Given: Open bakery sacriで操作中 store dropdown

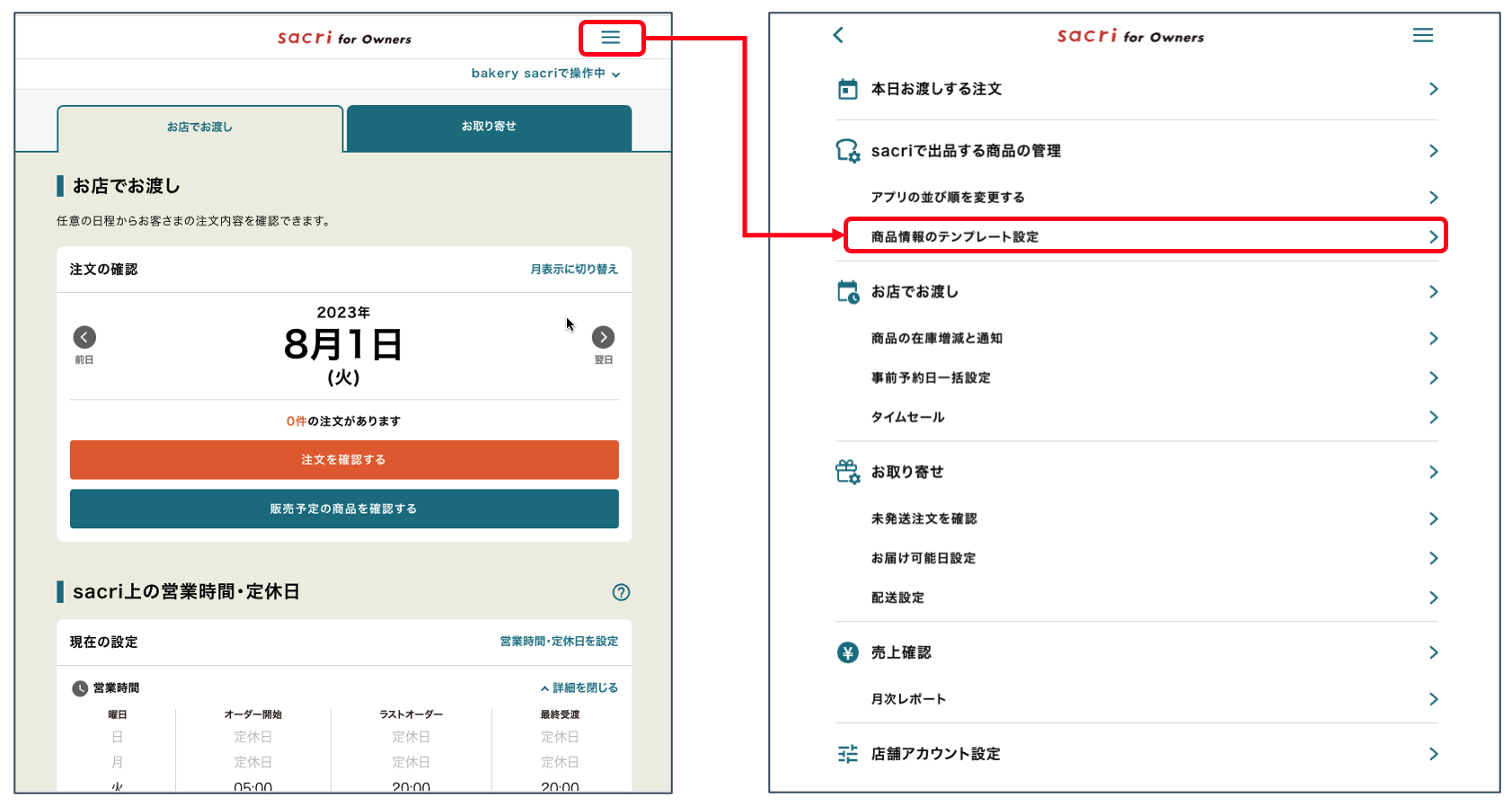Looking at the screenshot, I should pos(545,74).
